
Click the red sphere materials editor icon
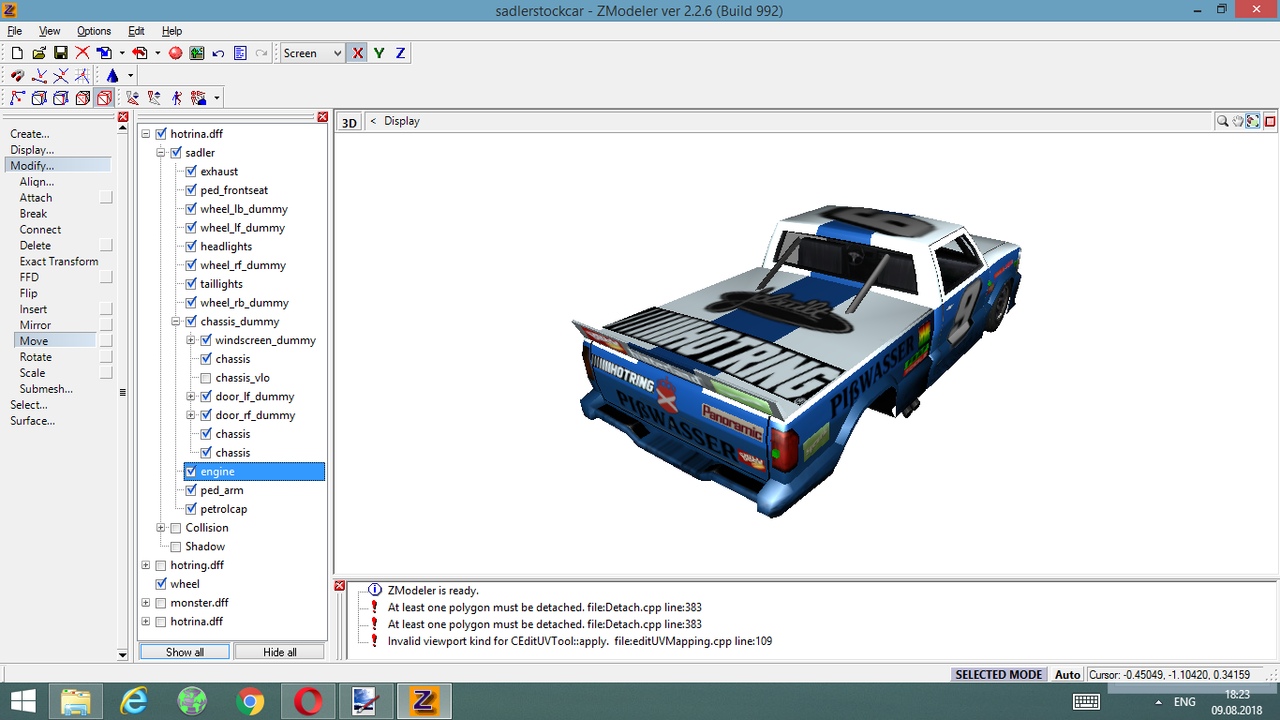pyautogui.click(x=176, y=53)
